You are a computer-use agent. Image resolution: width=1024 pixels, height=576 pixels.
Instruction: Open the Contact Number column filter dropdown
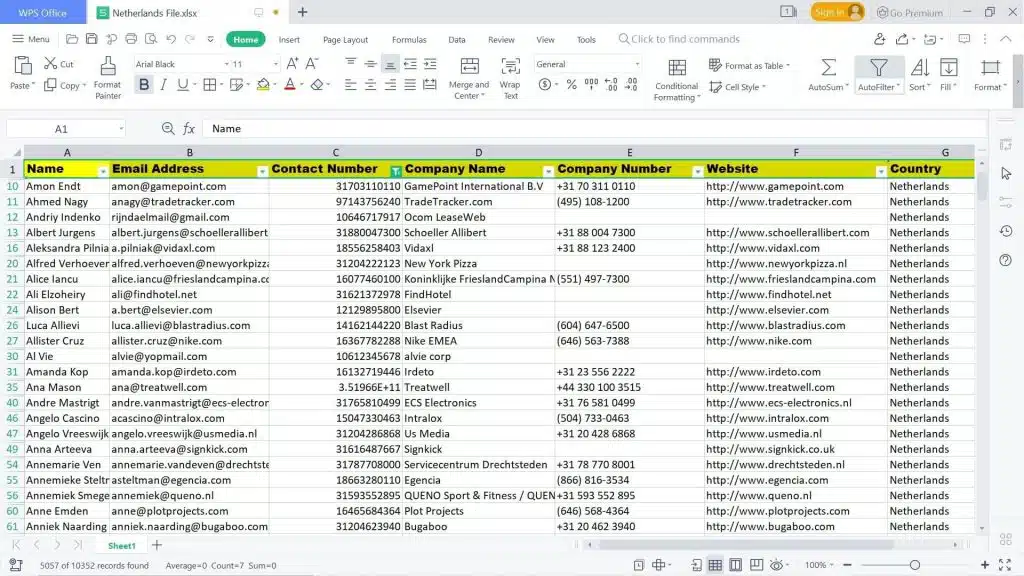point(396,171)
